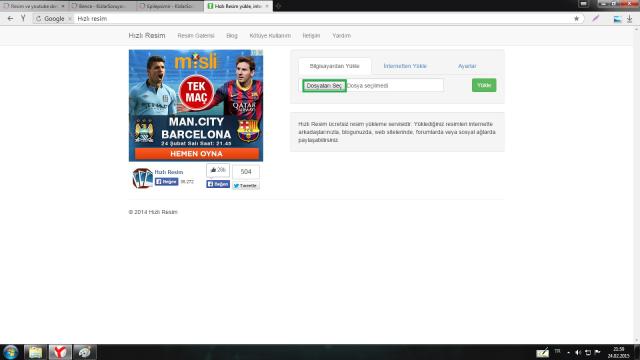
Task: Open the Windows Start menu
Action: tap(11, 352)
